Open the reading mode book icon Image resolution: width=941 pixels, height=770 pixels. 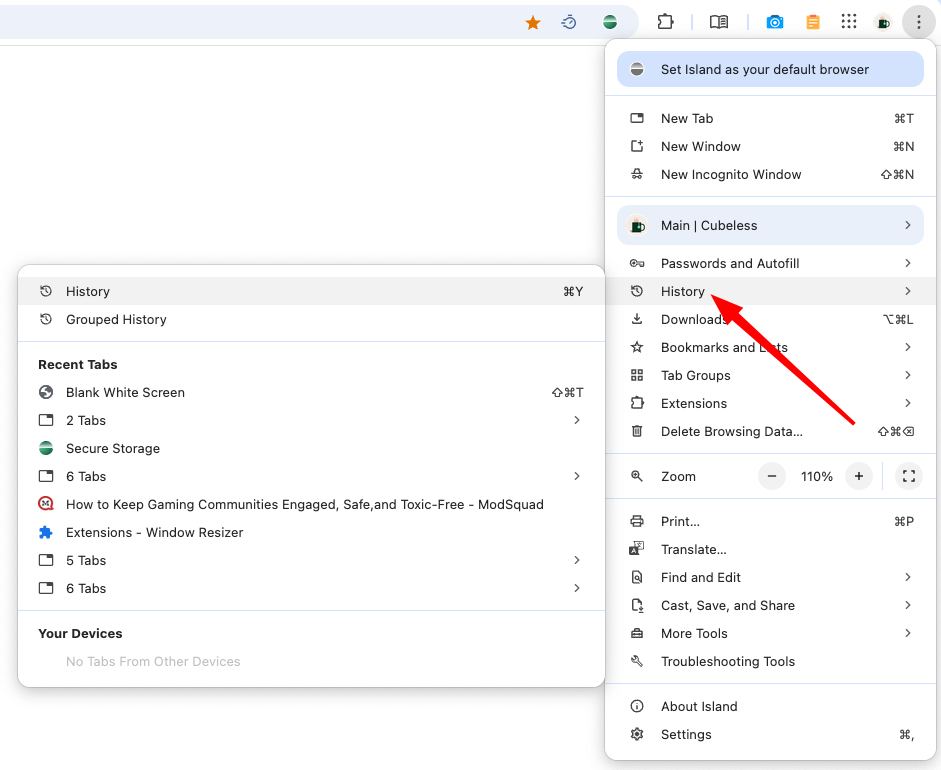point(718,22)
